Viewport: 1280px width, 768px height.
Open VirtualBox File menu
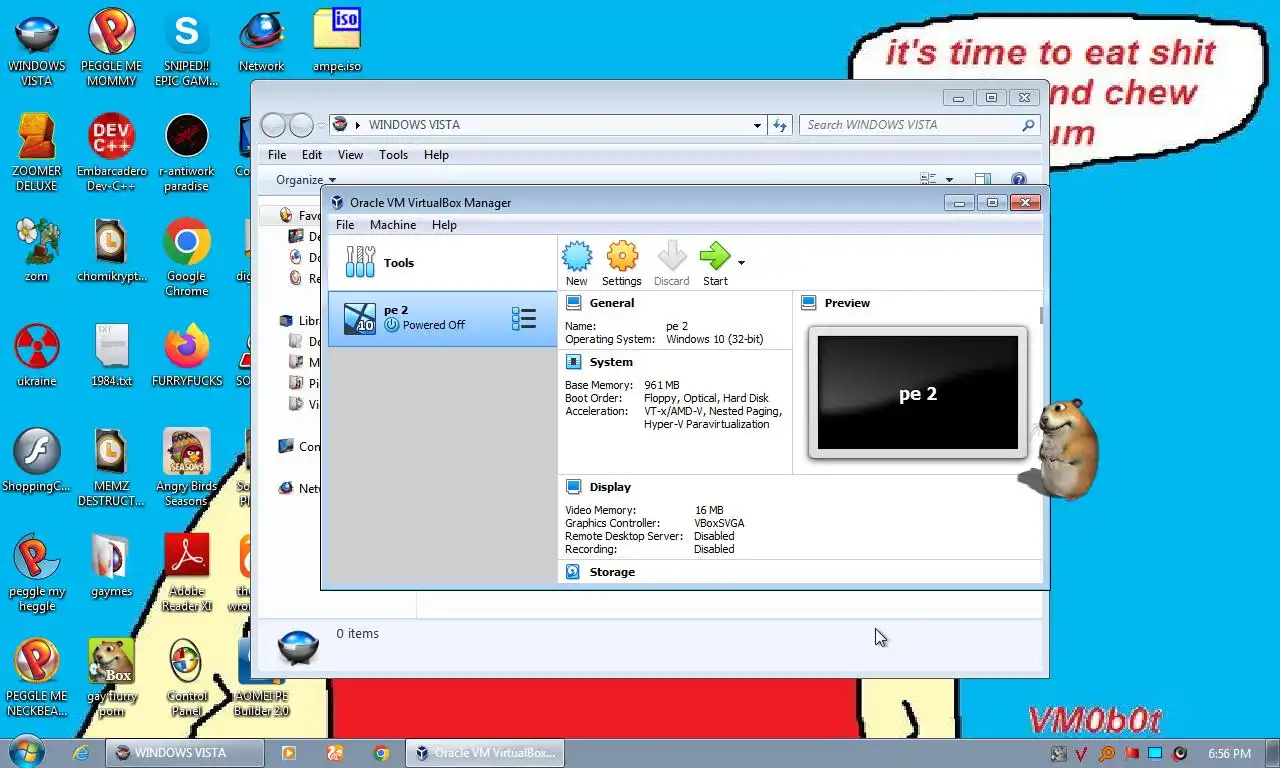345,225
